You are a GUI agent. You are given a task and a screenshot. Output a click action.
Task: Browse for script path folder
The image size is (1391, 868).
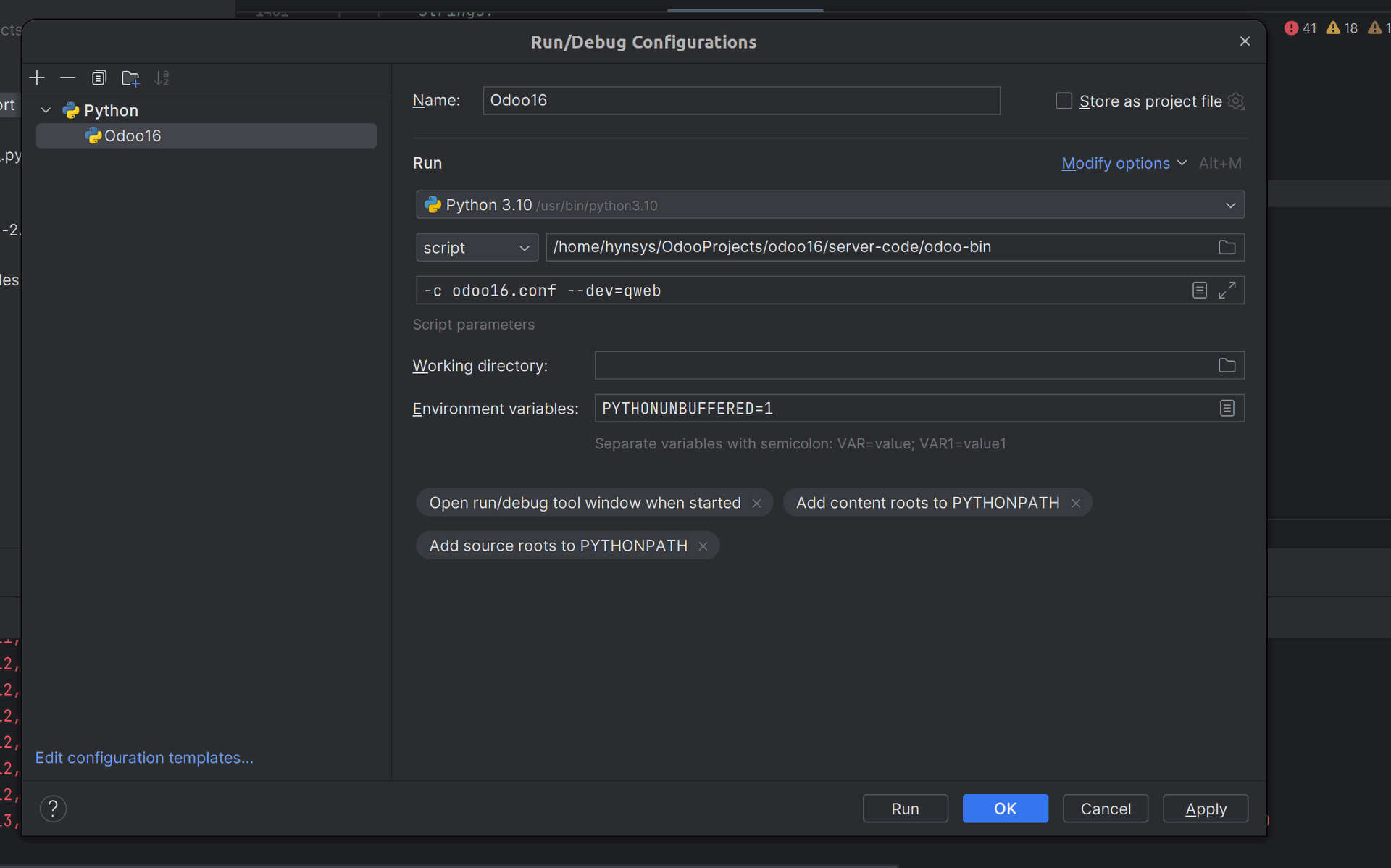coord(1227,247)
